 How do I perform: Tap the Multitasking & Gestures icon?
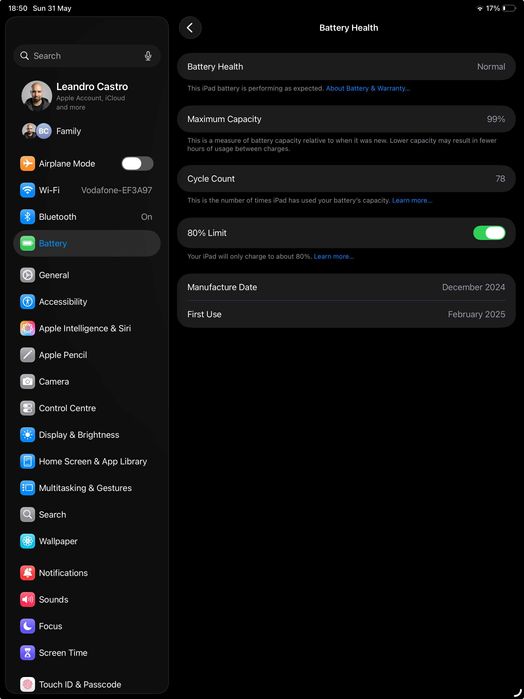click(27, 488)
